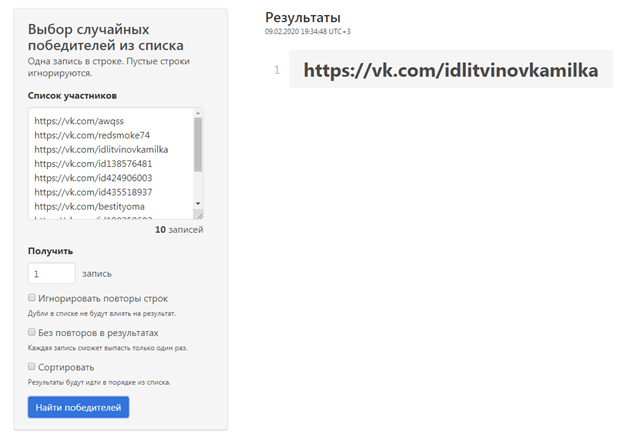
Task: Check the Сортировать option
Action: pos(32,366)
